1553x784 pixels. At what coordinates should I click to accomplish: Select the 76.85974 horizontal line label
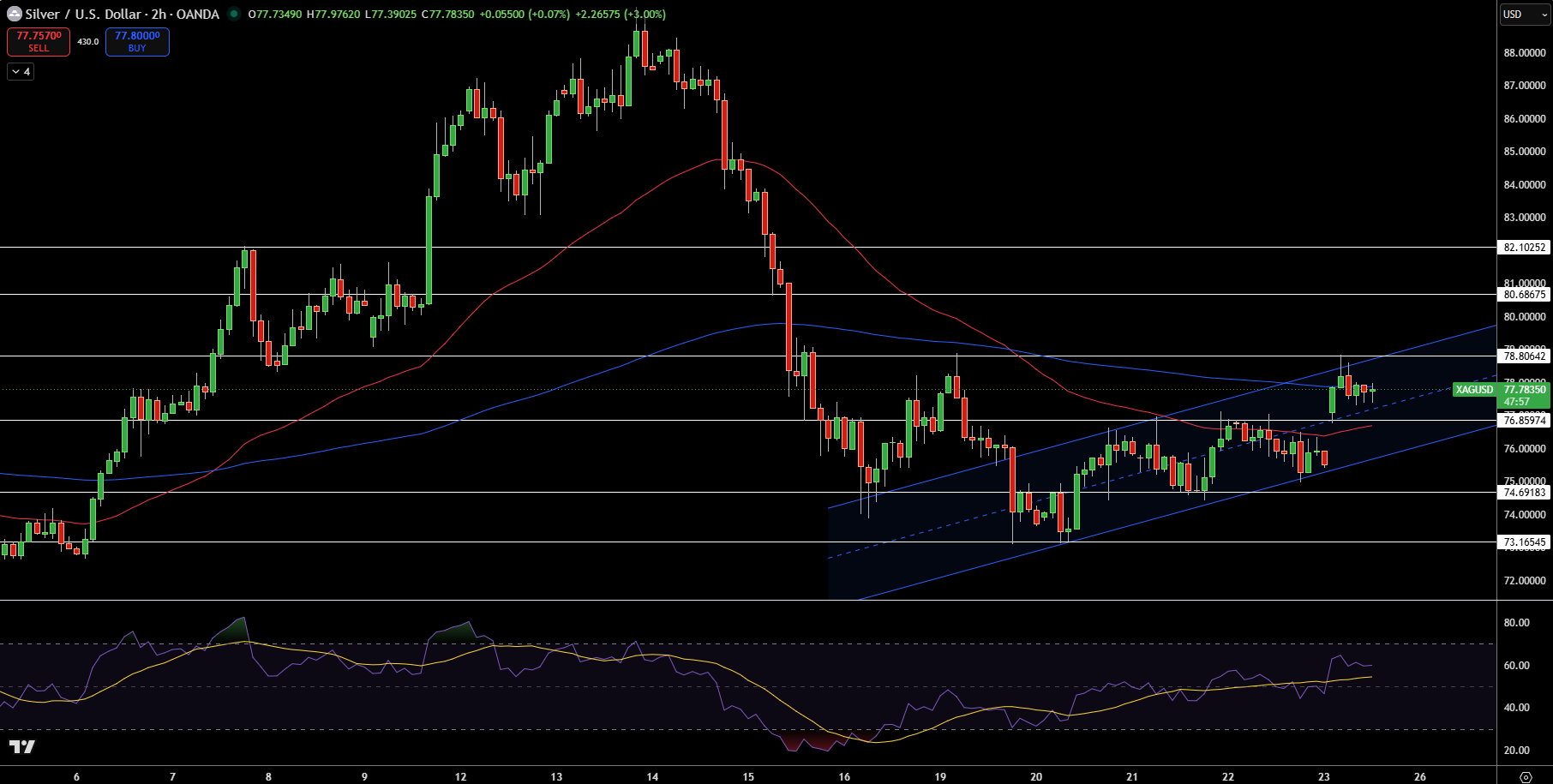1525,421
